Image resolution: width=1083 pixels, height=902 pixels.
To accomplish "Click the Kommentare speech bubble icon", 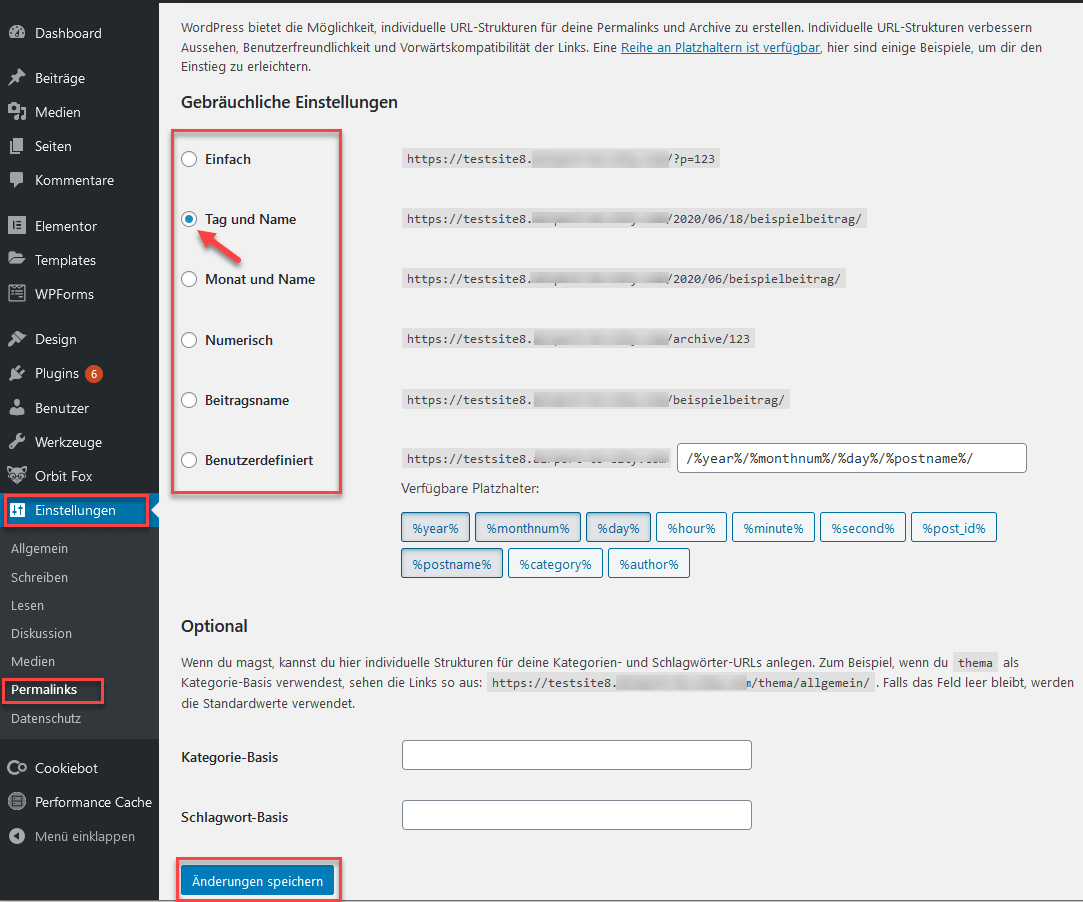I will point(17,180).
